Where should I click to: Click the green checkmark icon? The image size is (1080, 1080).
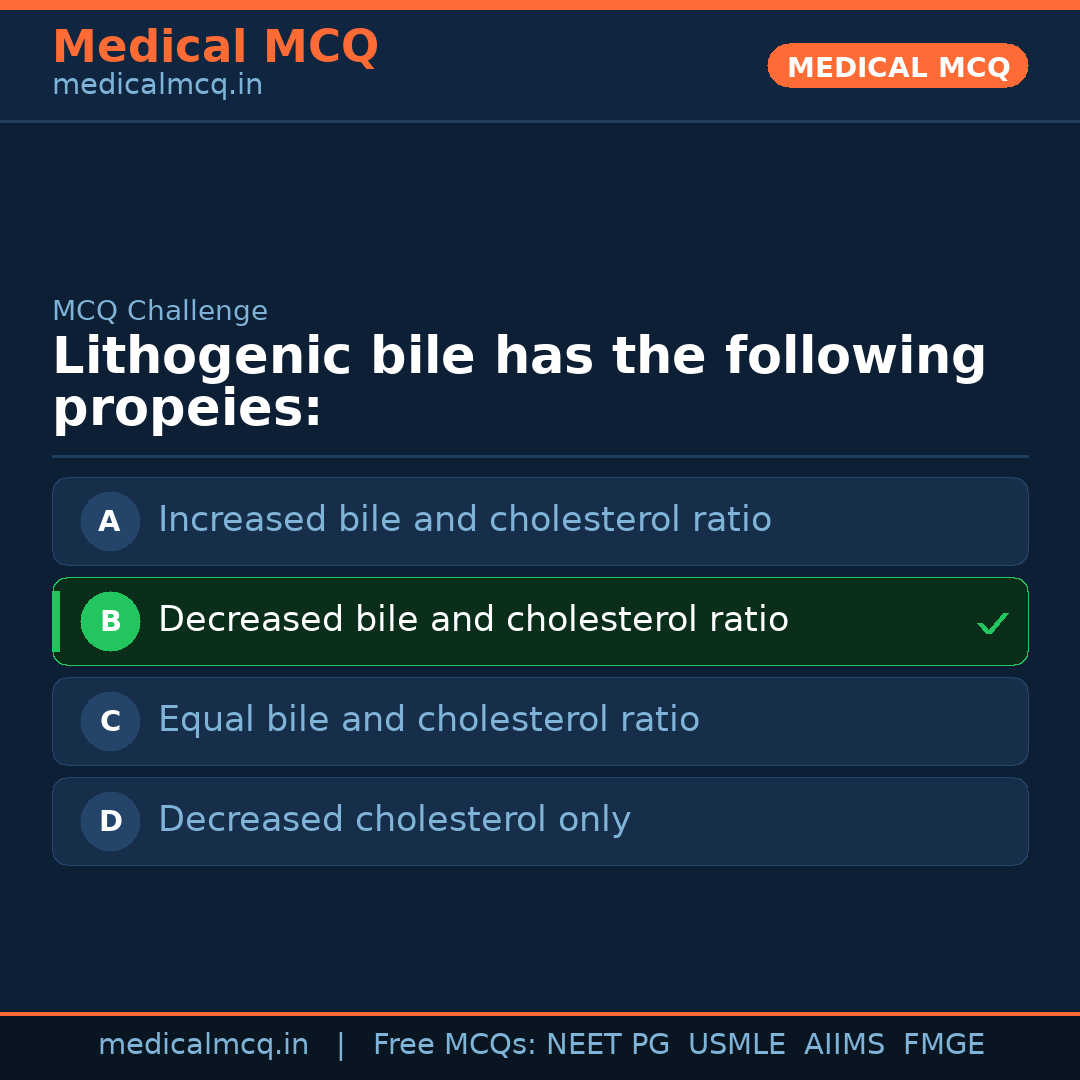tap(992, 623)
